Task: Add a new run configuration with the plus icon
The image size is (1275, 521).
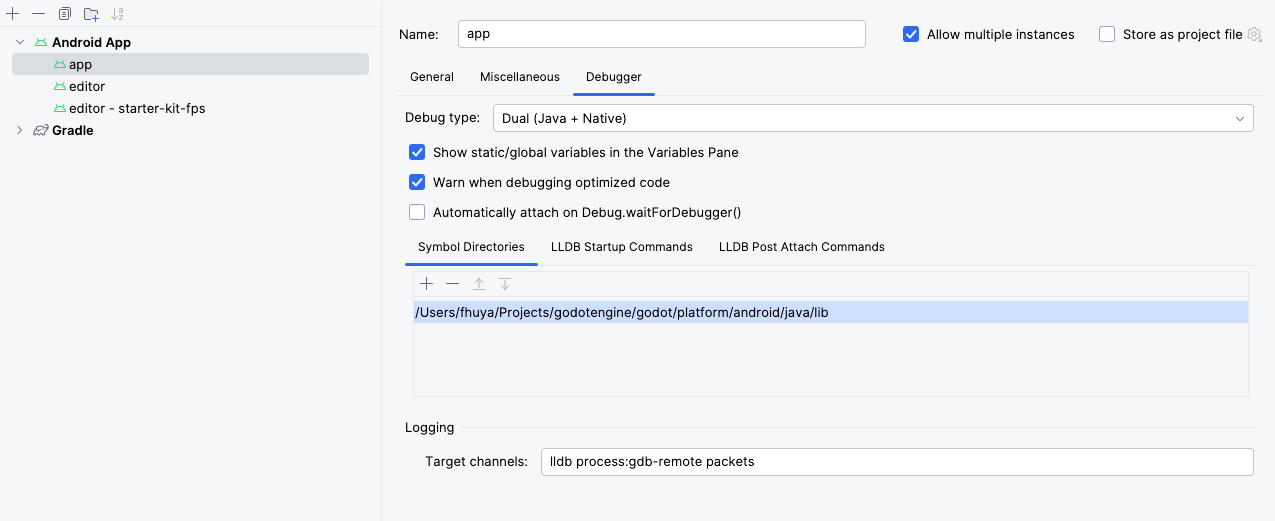Action: [x=13, y=14]
